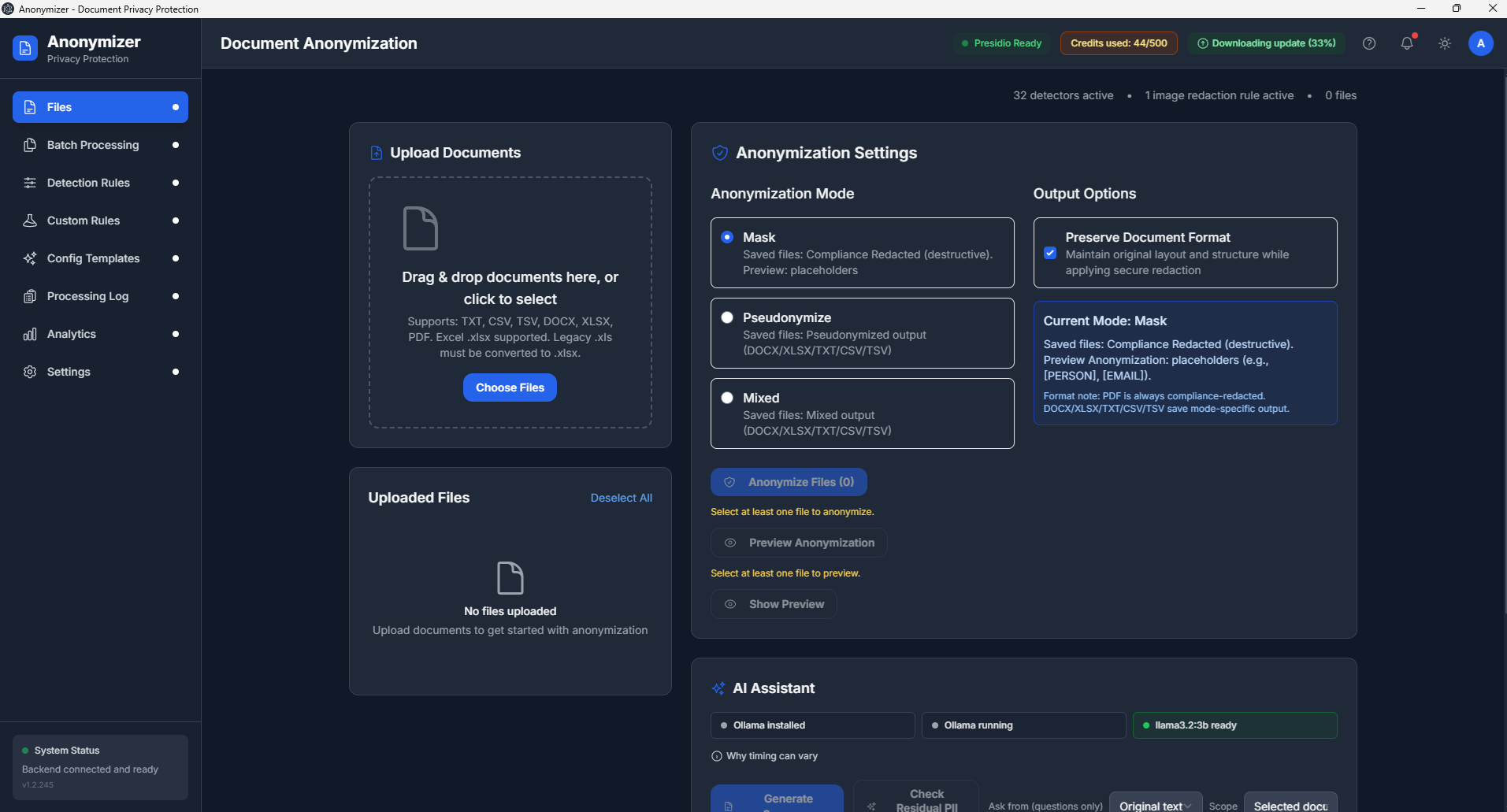Screen dimensions: 1507x812
Task: Switch to the Files tab
Action: (x=100, y=107)
